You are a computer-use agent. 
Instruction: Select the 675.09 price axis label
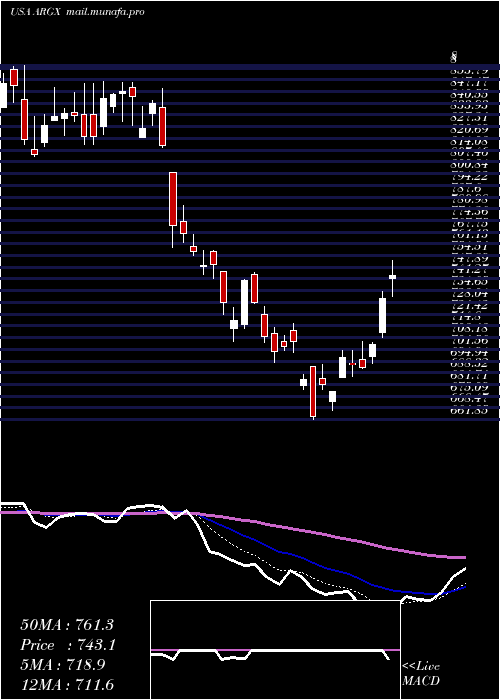pyautogui.click(x=468, y=388)
